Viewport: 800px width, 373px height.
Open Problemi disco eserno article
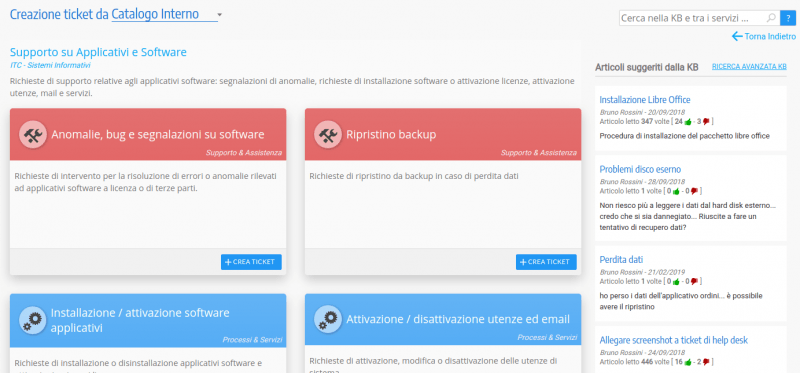coord(640,169)
